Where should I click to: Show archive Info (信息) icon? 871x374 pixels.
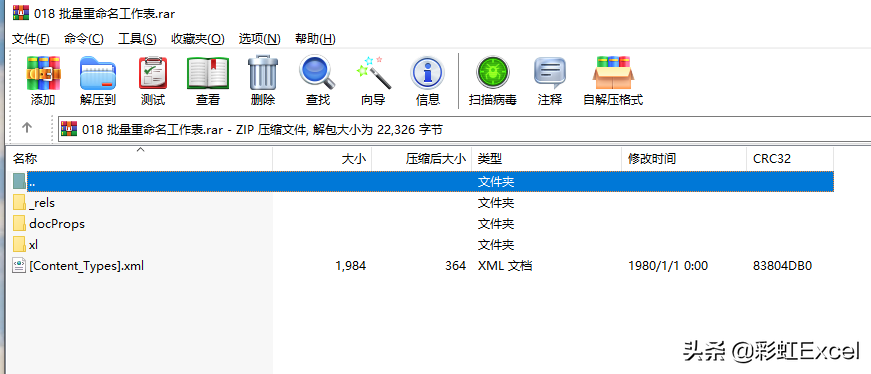pos(427,73)
